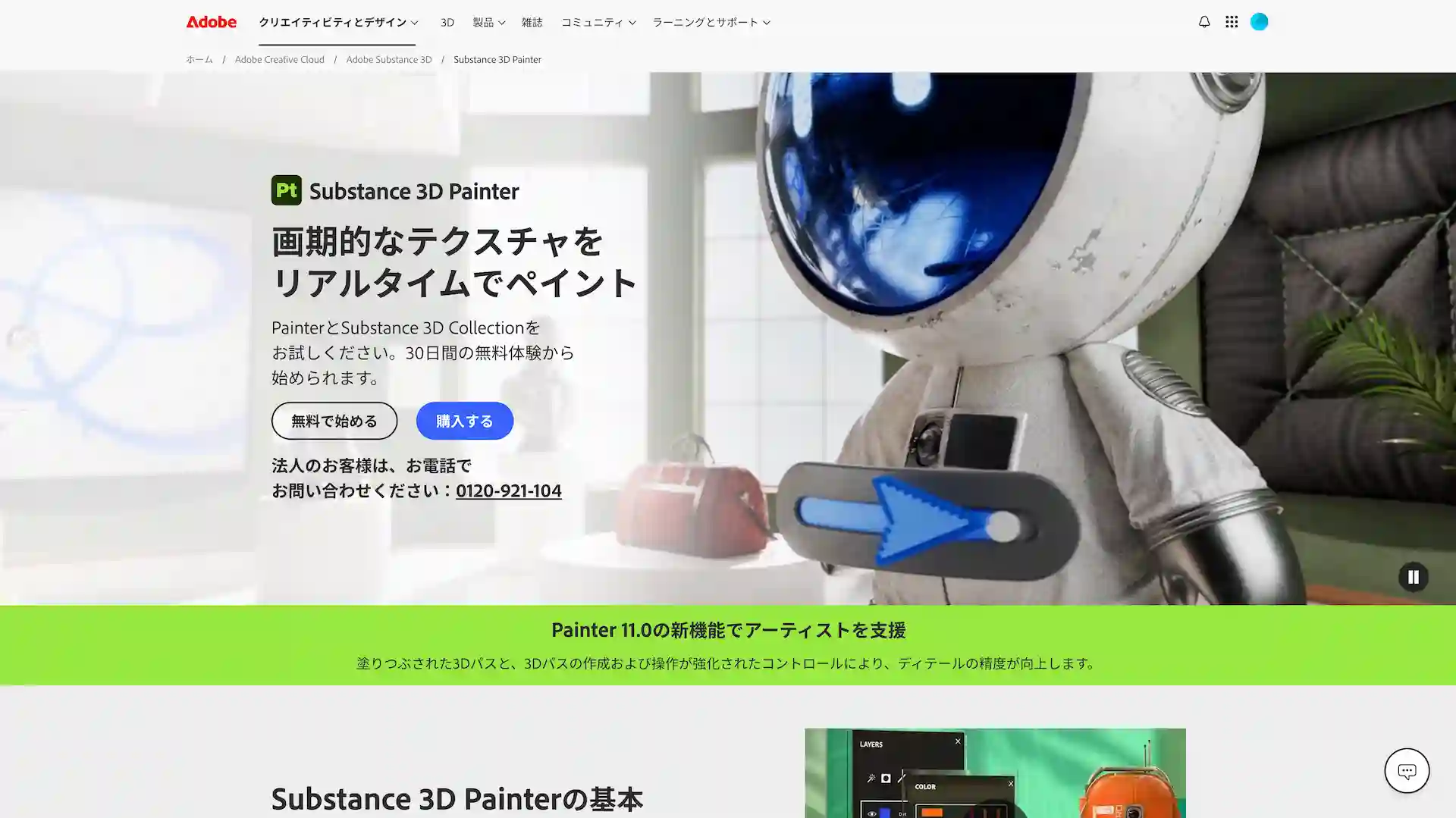Click the Adobe logo in header

(211, 22)
